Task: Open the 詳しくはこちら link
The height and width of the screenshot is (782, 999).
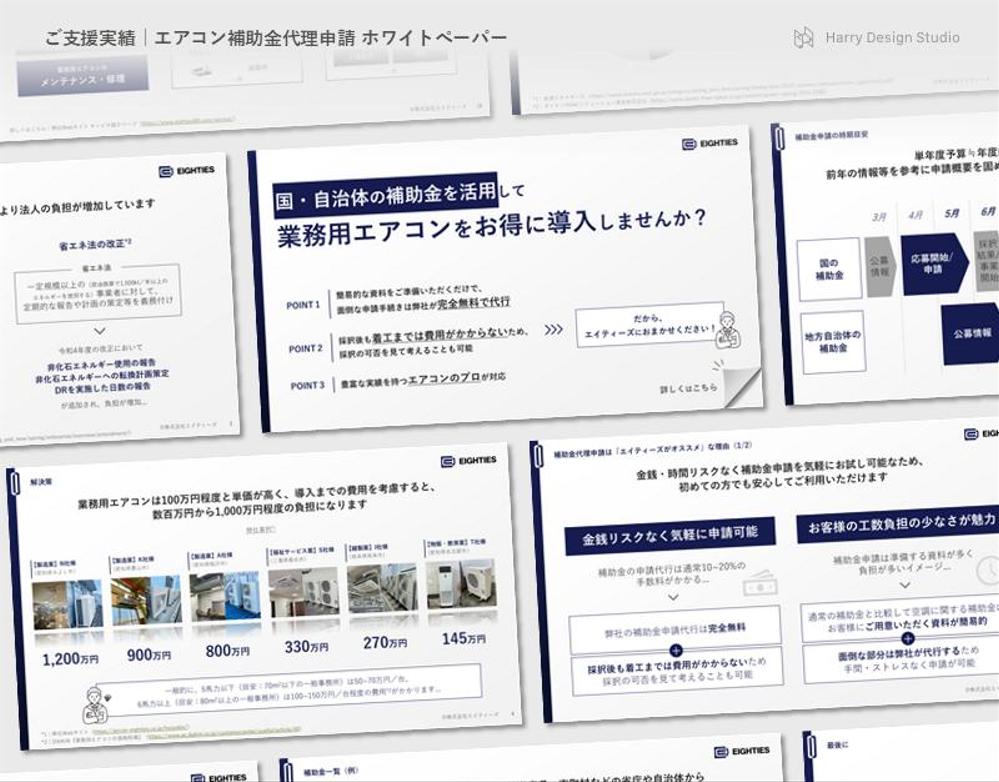Action: pyautogui.click(x=689, y=387)
